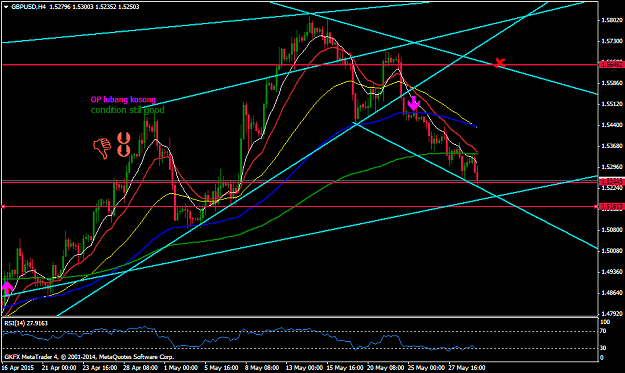Click the 20 May 08:00 time label
The width and height of the screenshot is (625, 373).
click(385, 367)
